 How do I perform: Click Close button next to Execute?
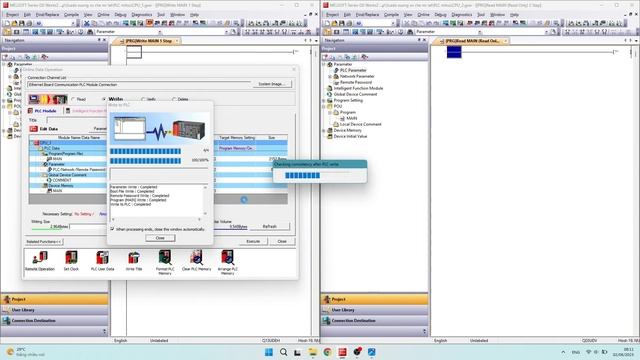click(x=282, y=241)
